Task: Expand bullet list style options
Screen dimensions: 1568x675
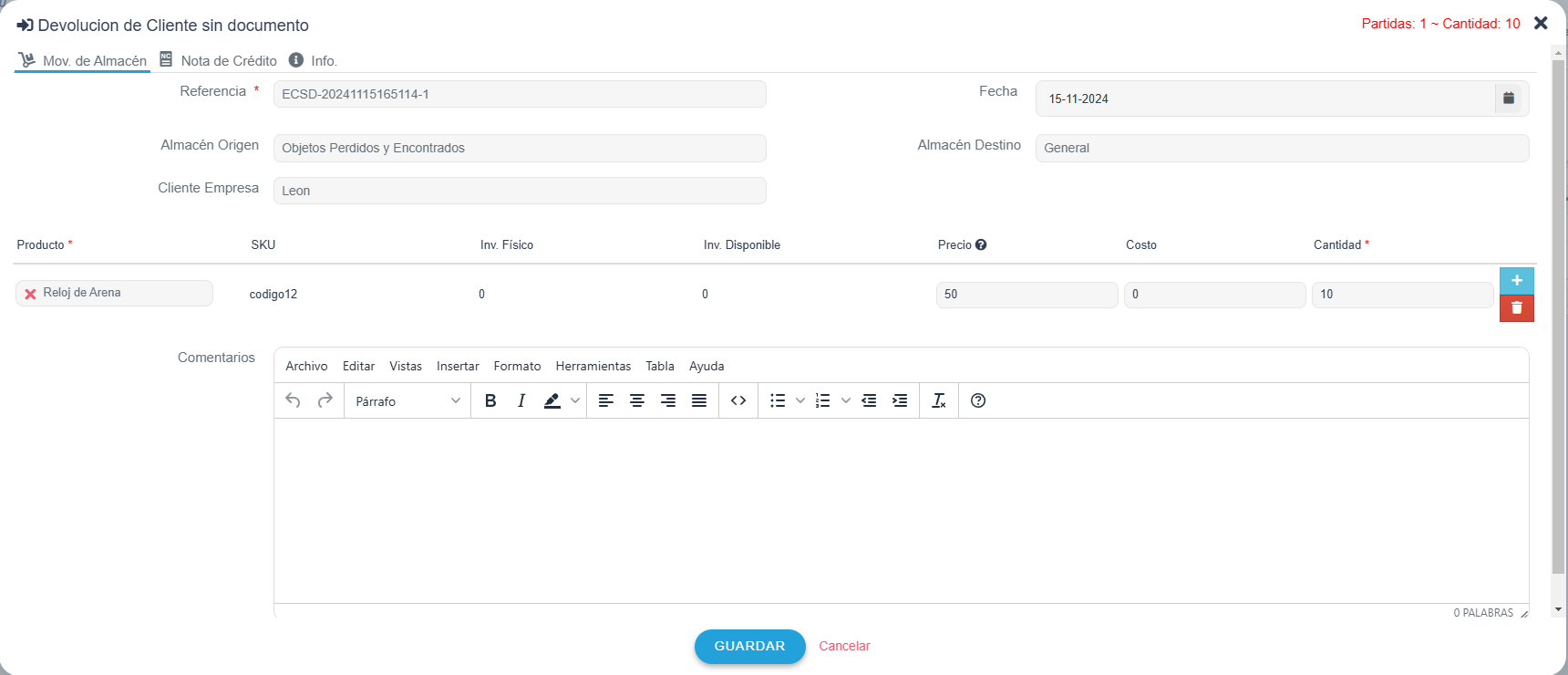Action: point(800,400)
